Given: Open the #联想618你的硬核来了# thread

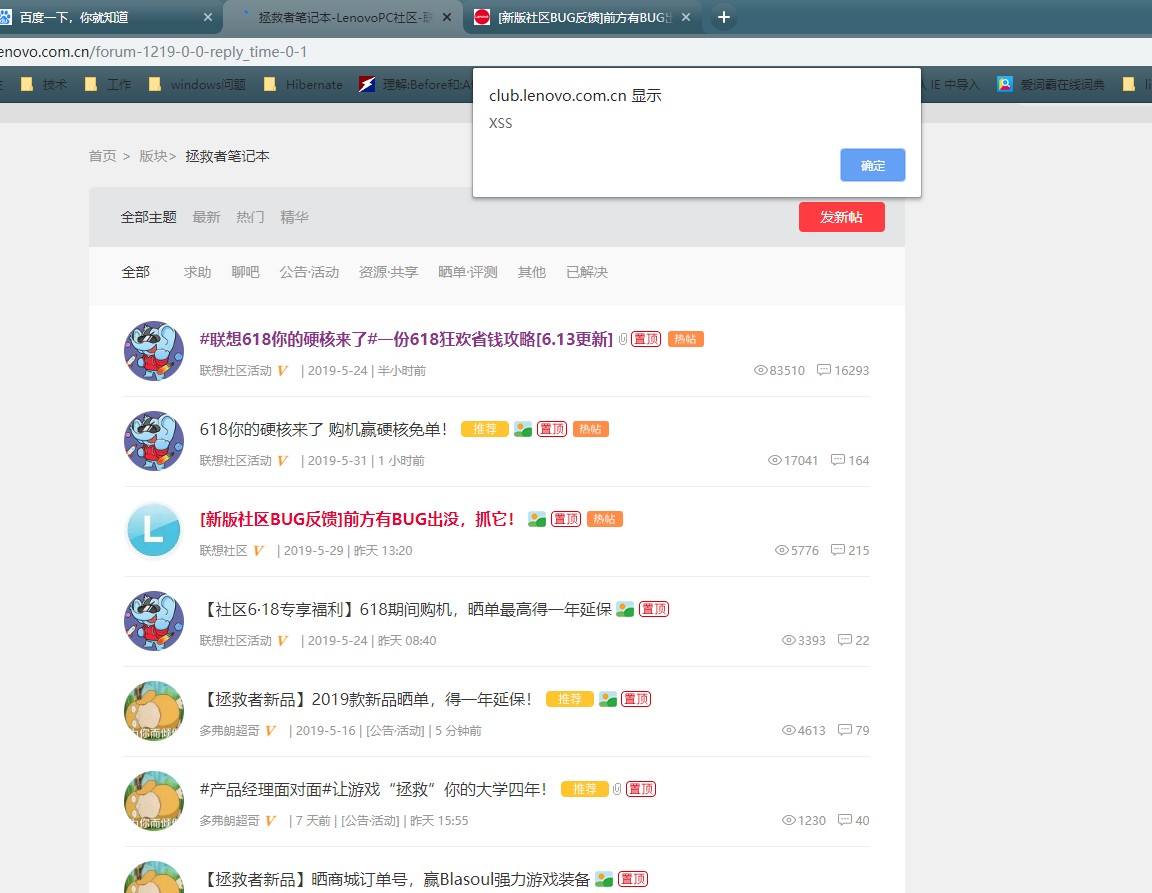Looking at the screenshot, I should click(x=406, y=339).
